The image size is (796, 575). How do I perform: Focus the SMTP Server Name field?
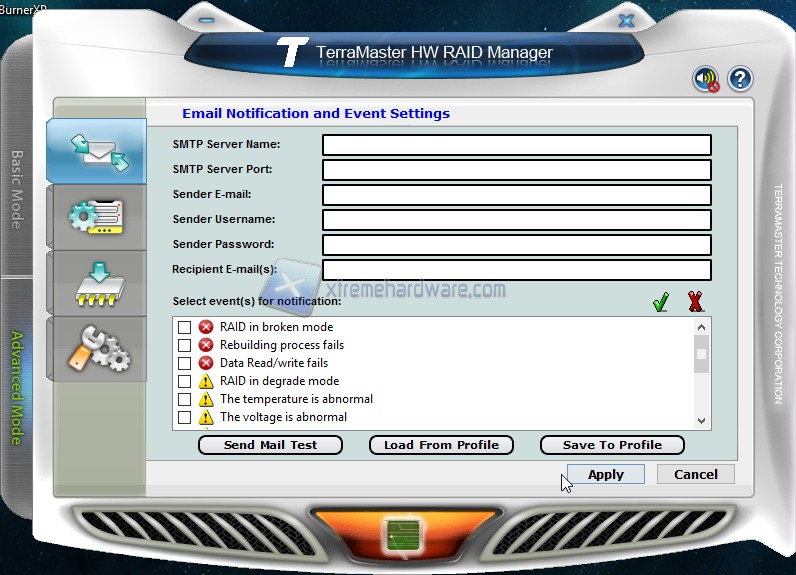[516, 145]
